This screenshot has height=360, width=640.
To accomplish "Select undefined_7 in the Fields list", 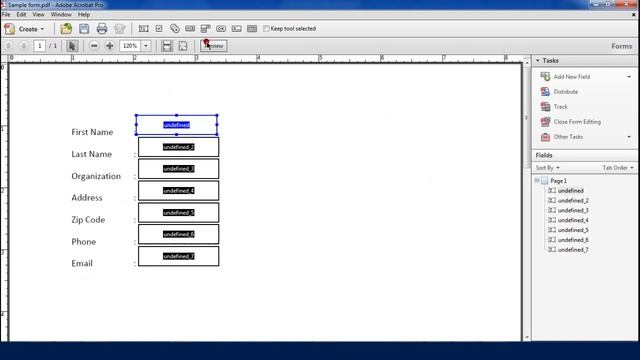I will (x=573, y=249).
